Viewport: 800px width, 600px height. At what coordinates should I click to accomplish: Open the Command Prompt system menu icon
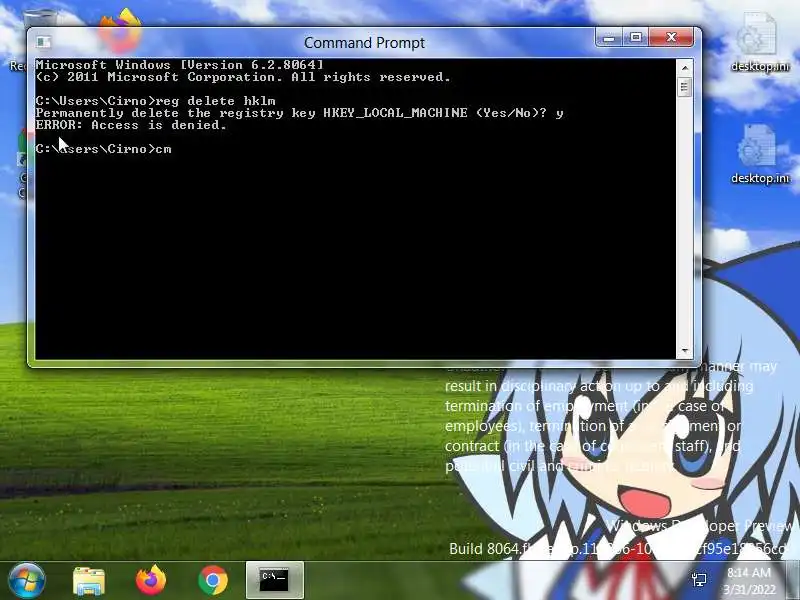(43, 42)
